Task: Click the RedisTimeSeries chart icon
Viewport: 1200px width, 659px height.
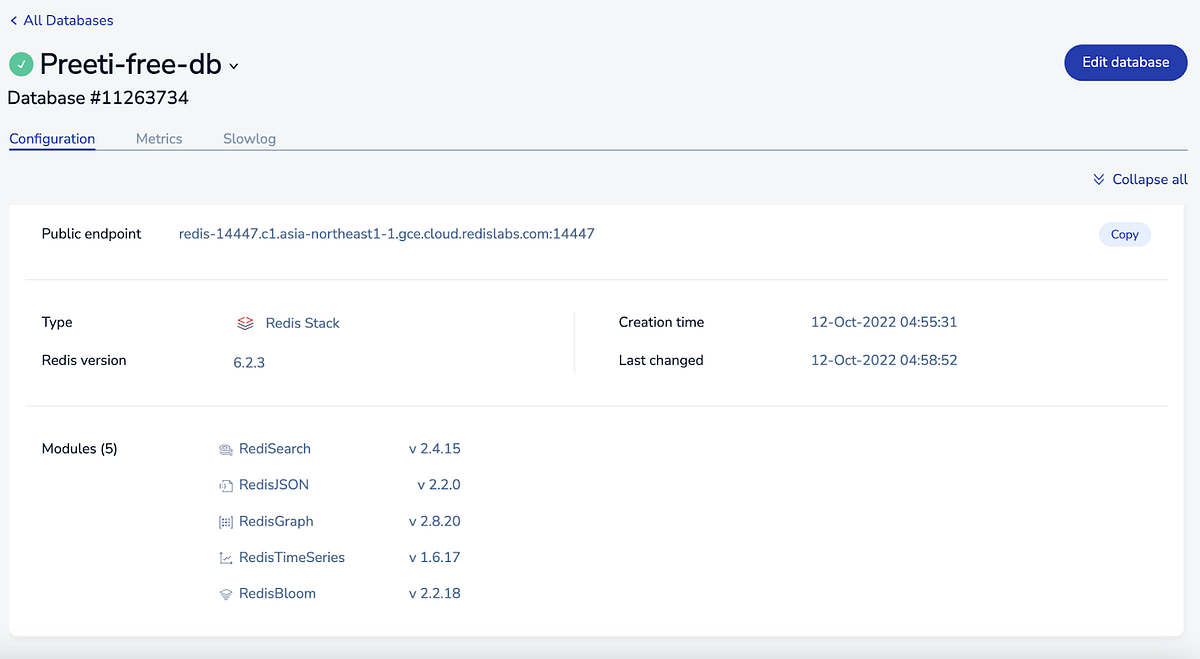Action: (x=225, y=557)
